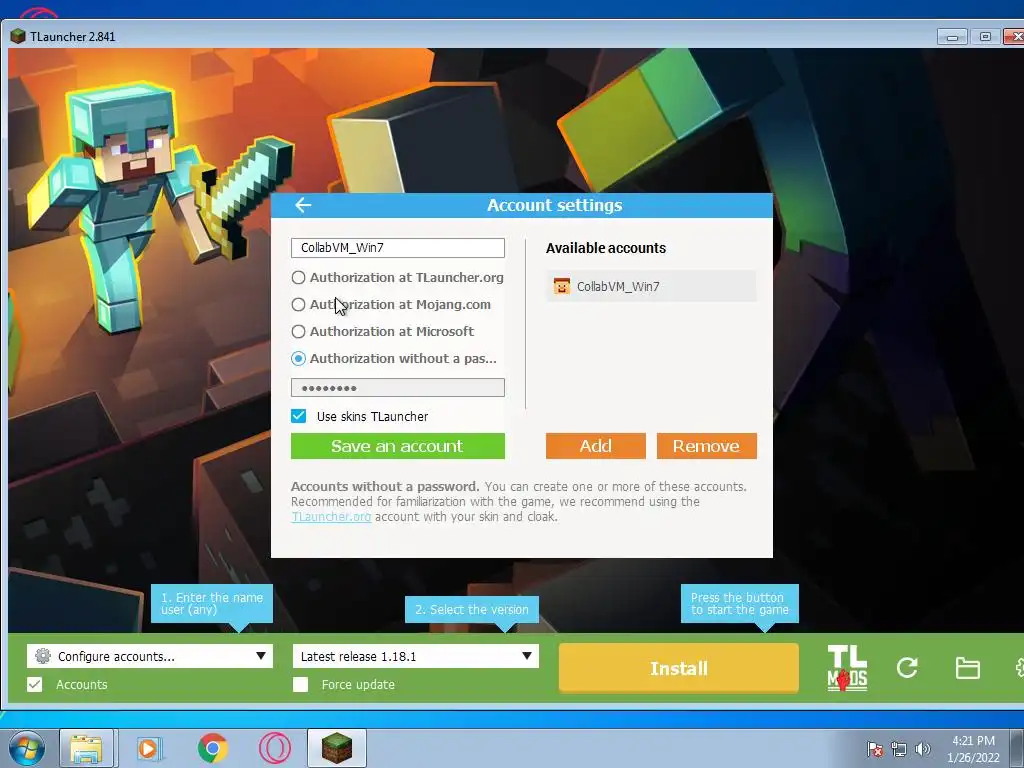The width and height of the screenshot is (1024, 768).
Task: Select Authorization without a password option
Action: (298, 359)
